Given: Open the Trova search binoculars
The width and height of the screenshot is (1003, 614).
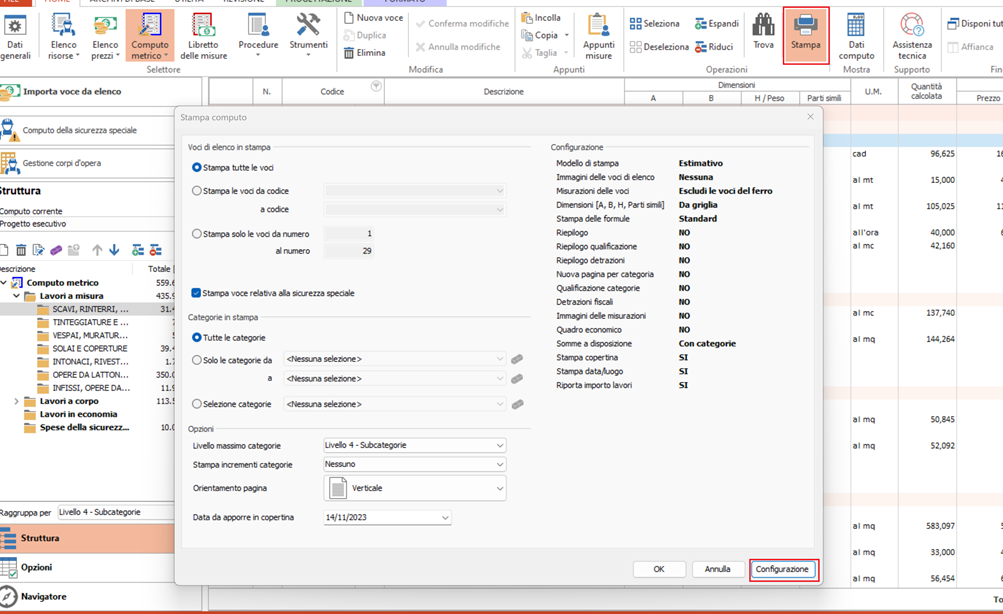Looking at the screenshot, I should click(x=763, y=32).
